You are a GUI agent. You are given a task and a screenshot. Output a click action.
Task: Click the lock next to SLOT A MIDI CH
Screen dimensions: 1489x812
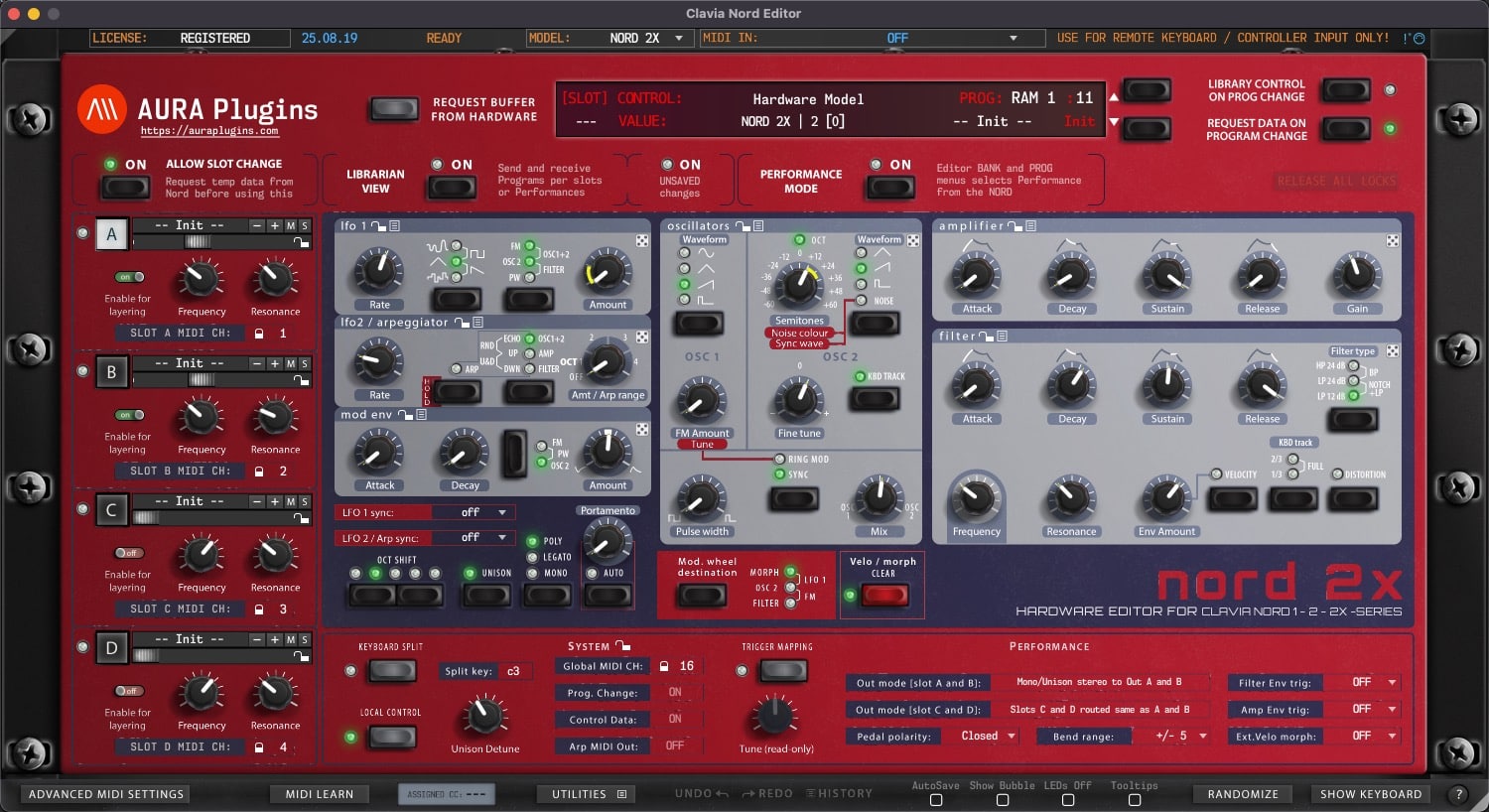click(259, 334)
